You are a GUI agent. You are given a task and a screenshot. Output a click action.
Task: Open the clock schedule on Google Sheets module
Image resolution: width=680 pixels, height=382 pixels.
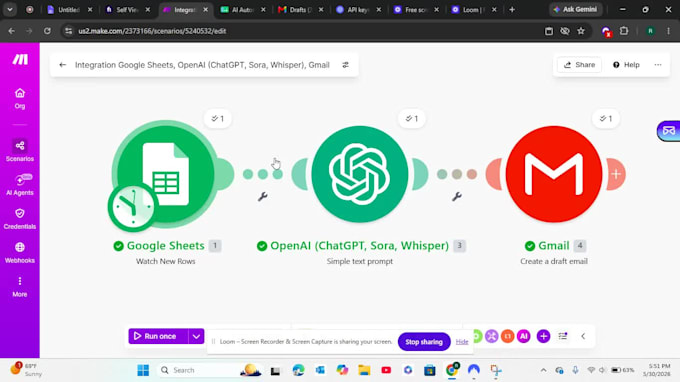tap(133, 207)
